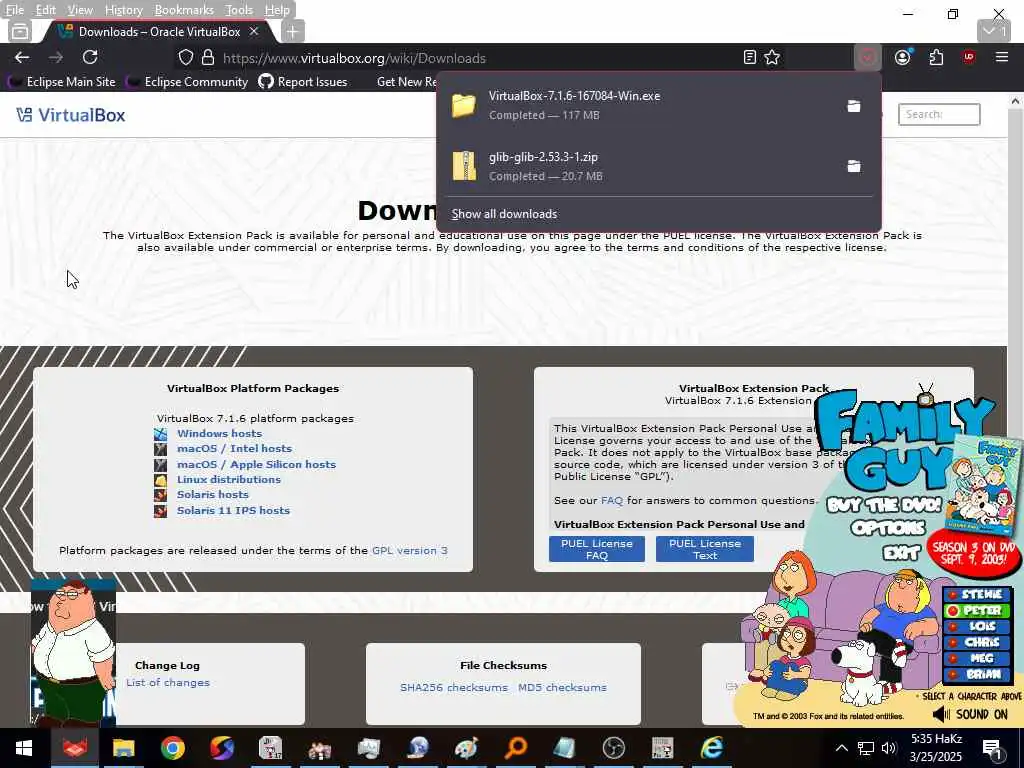The height and width of the screenshot is (768, 1024).
Task: Toggle Sound On in Family Guy widget
Action: [x=970, y=714]
